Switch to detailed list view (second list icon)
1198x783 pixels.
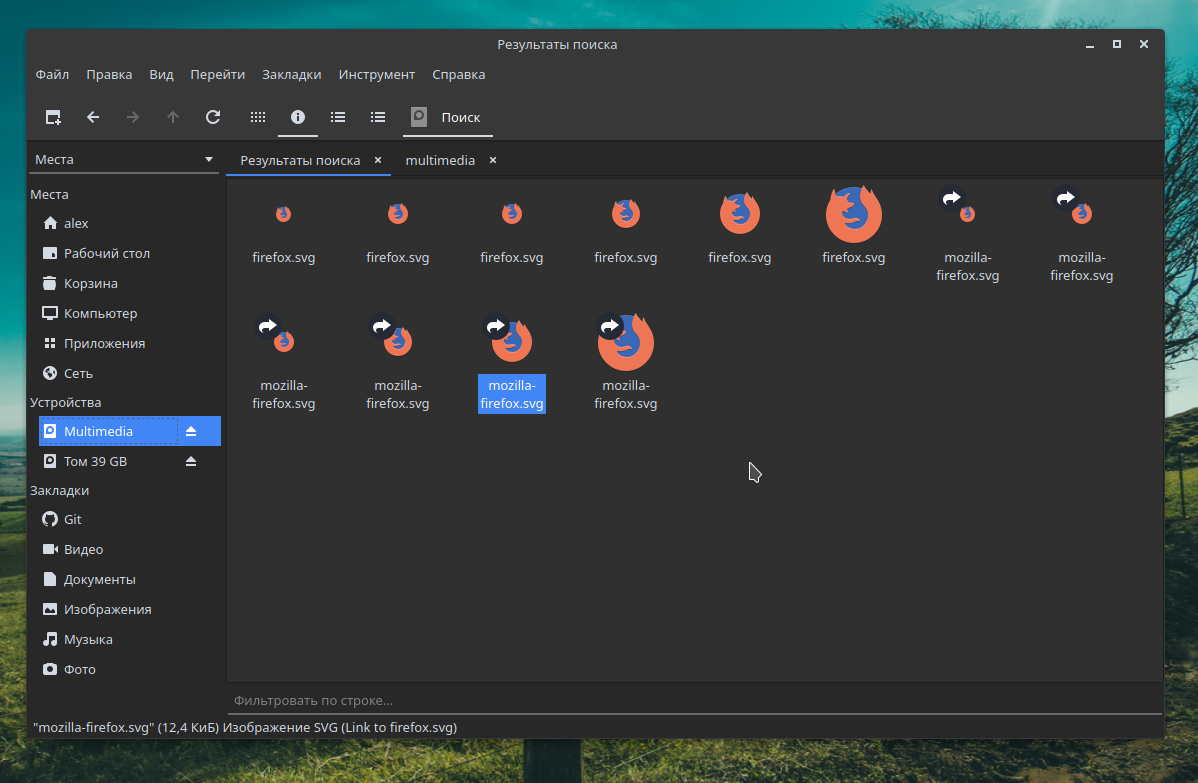coord(377,117)
